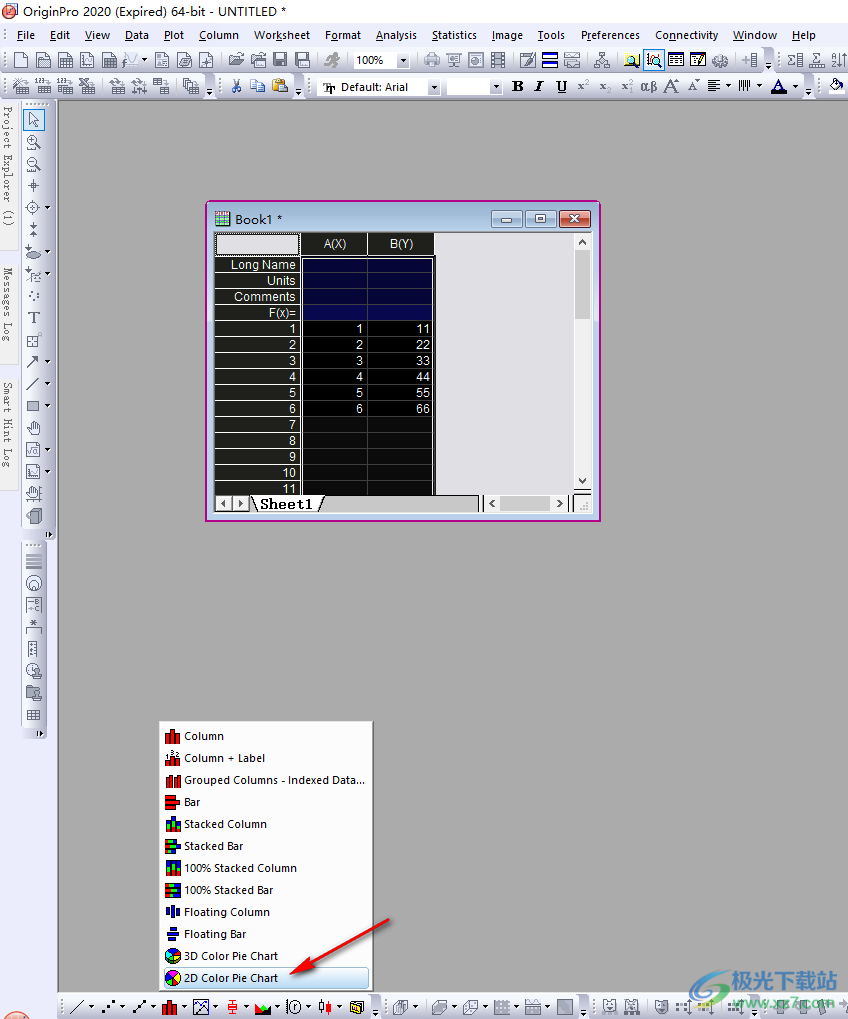The image size is (848, 1019).
Task: Open the Default: Arial font dropdown
Action: point(434,87)
